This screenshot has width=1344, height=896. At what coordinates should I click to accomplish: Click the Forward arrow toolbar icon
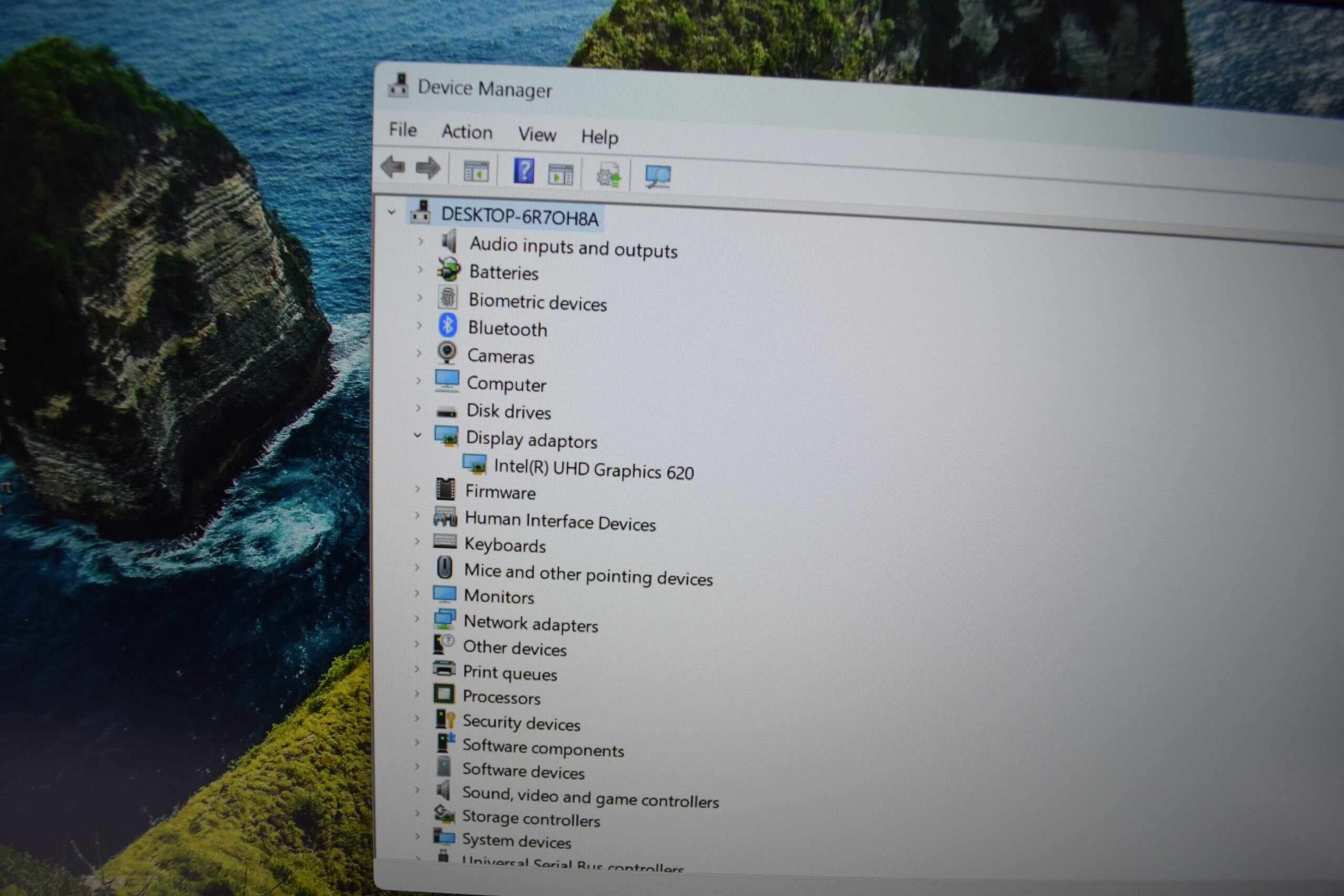(428, 168)
